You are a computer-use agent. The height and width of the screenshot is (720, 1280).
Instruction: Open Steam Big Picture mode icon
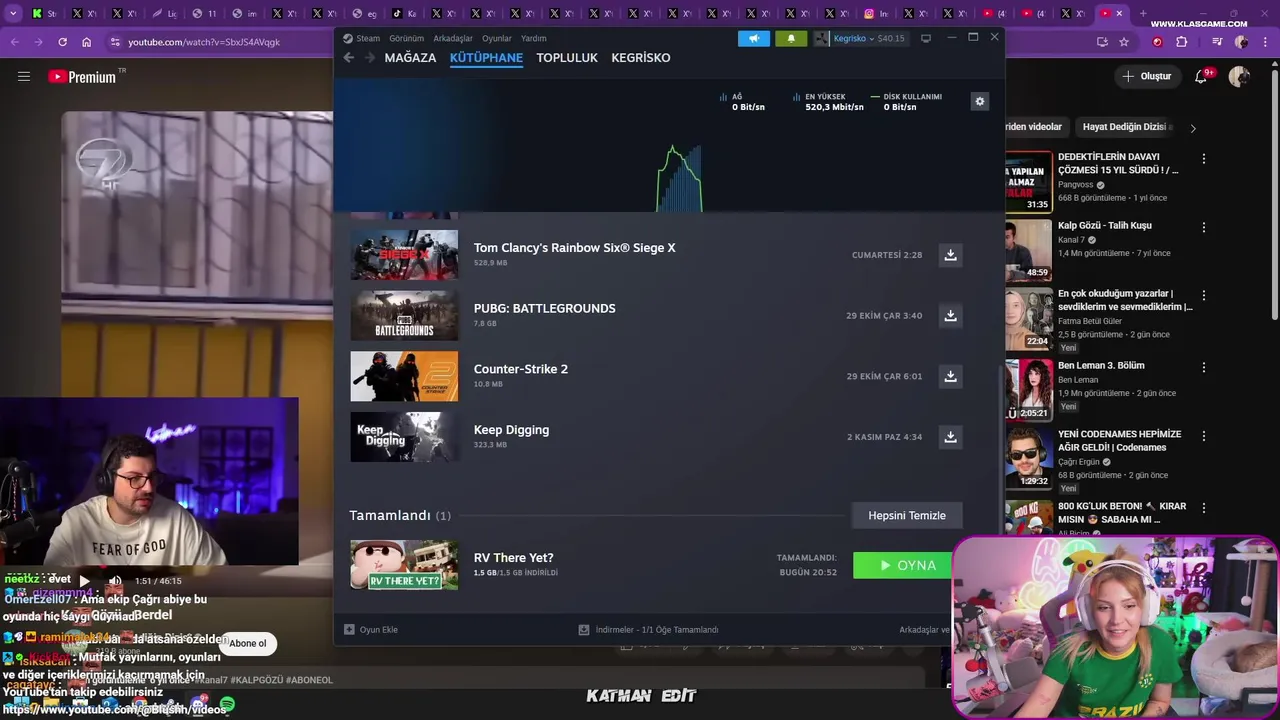[x=926, y=38]
